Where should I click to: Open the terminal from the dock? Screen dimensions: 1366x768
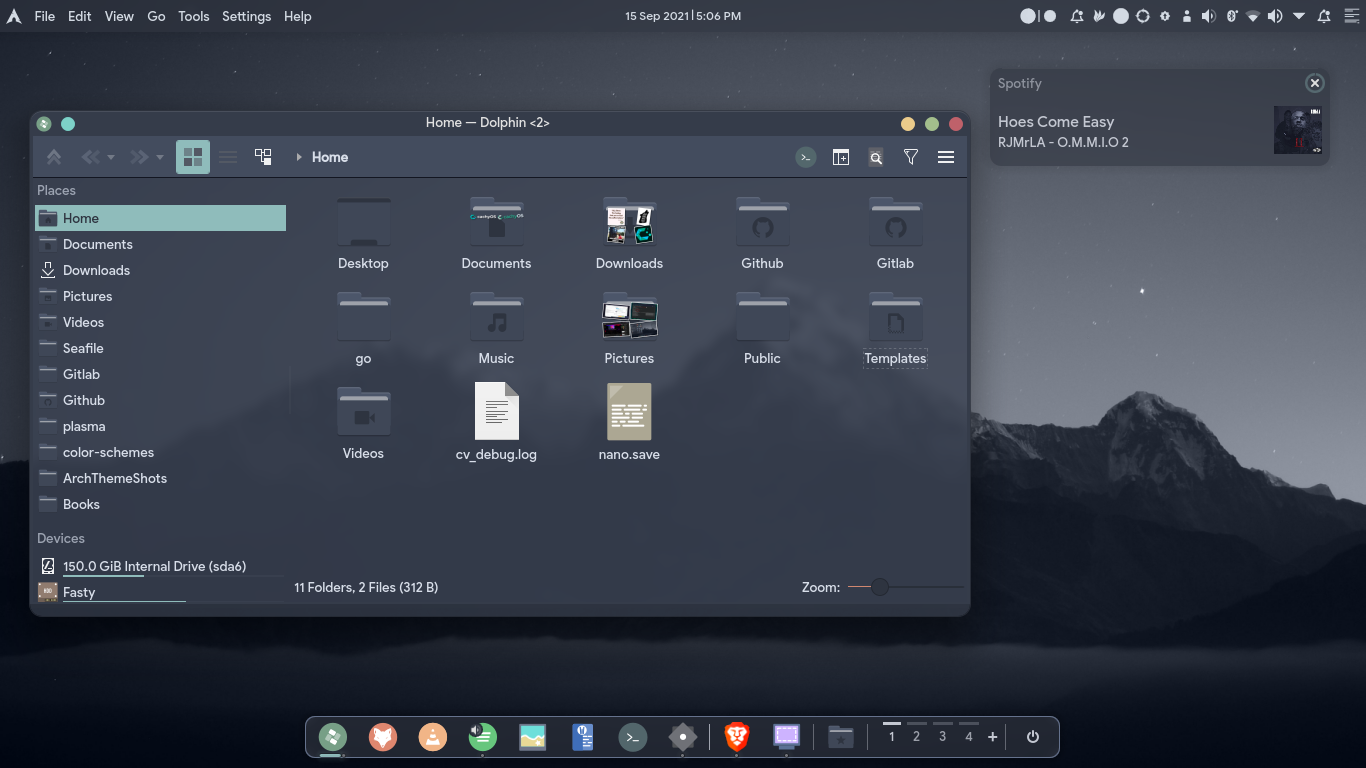[633, 738]
